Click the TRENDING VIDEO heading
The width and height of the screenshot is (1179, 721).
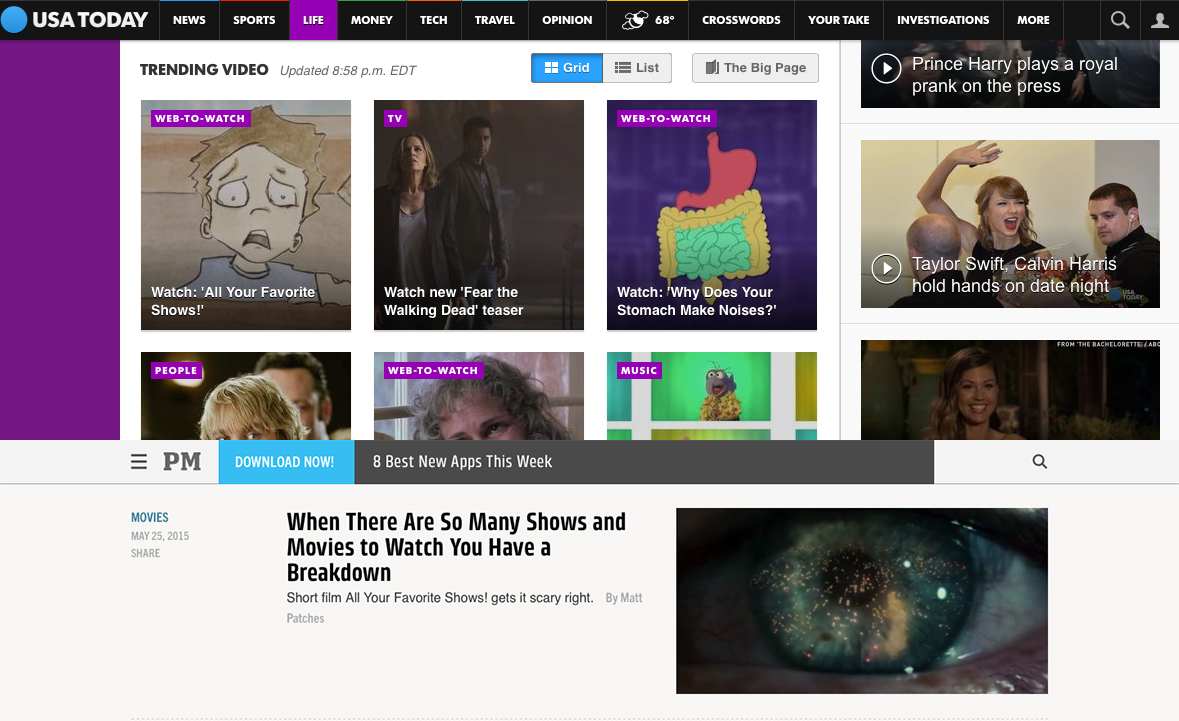204,70
